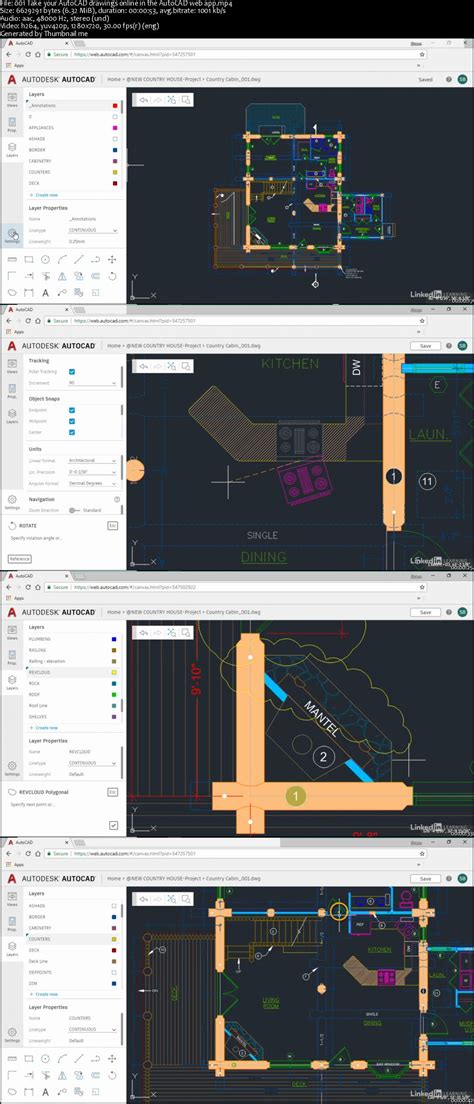This screenshot has height=1104, width=474.
Task: Click the Reference button under ROTATE
Action: pos(20,558)
